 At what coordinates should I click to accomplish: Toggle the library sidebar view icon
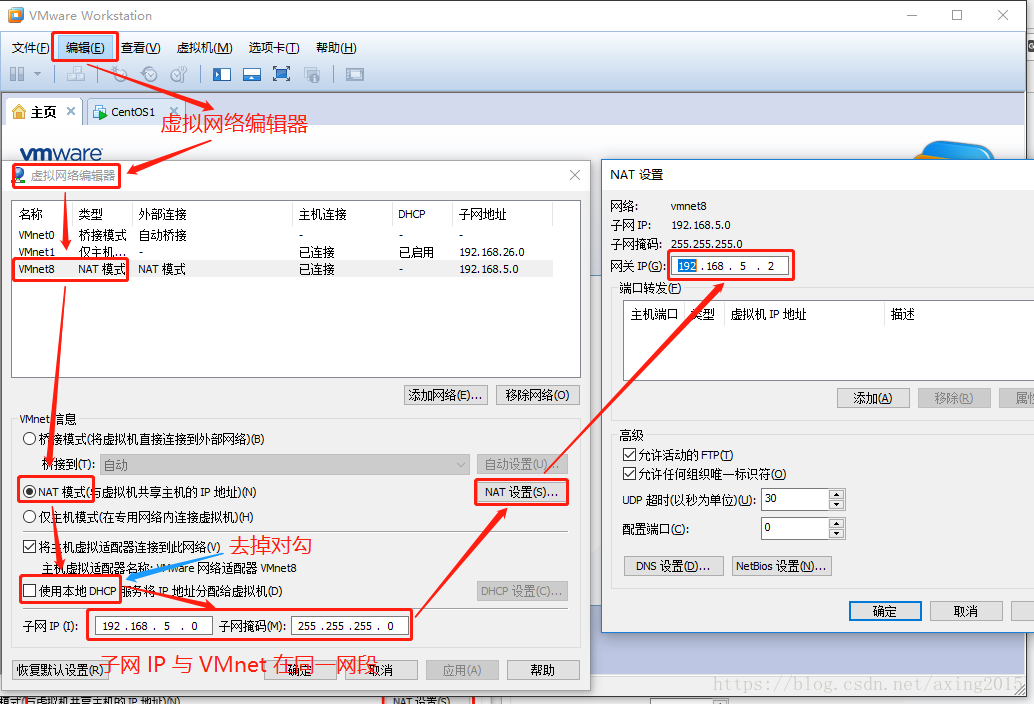click(222, 74)
